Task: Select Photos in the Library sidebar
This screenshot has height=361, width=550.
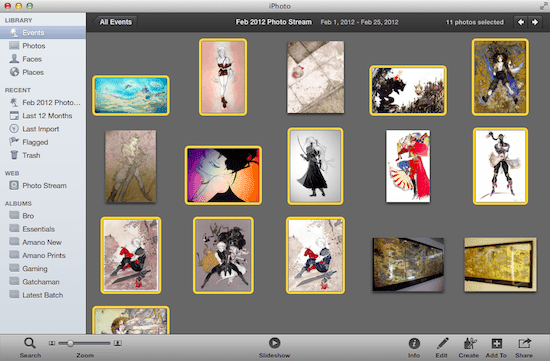Action: tap(43, 46)
